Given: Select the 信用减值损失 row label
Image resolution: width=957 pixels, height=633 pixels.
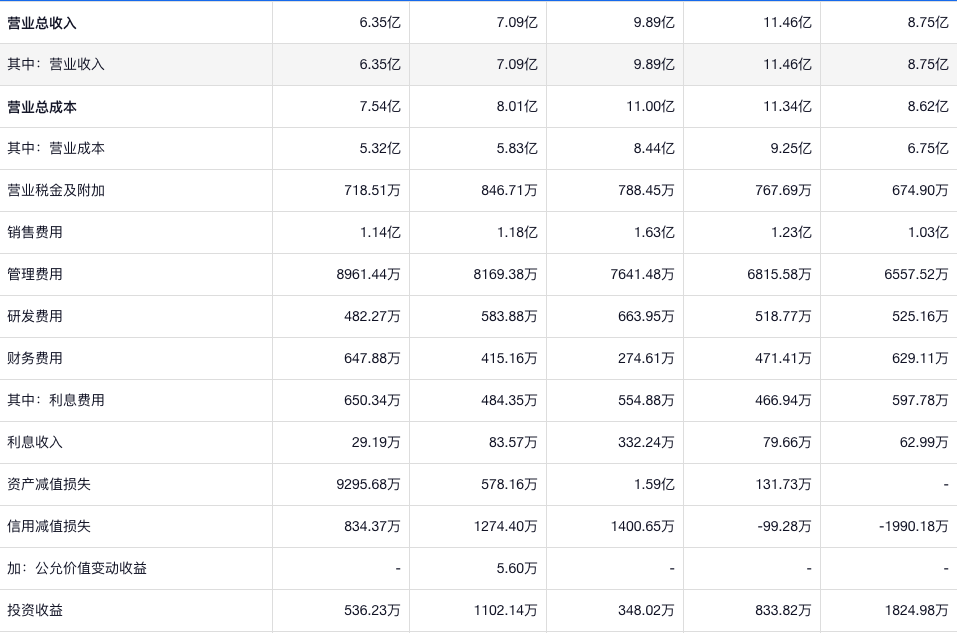Looking at the screenshot, I should click(49, 526).
